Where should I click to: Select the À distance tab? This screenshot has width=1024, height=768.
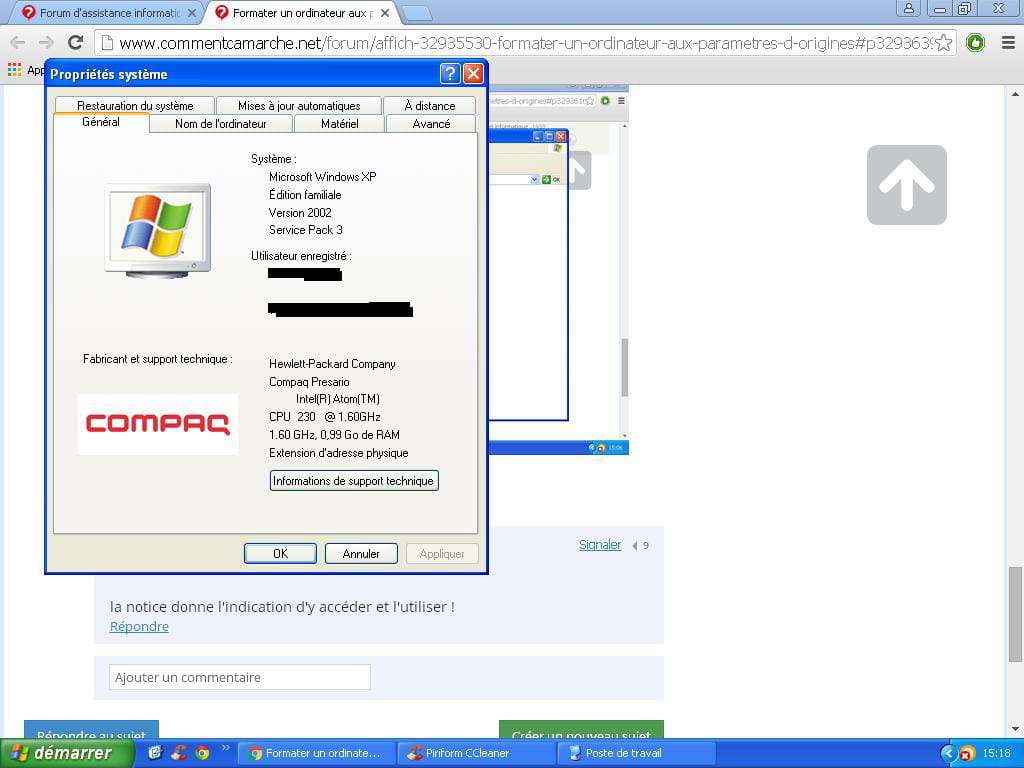tap(430, 105)
